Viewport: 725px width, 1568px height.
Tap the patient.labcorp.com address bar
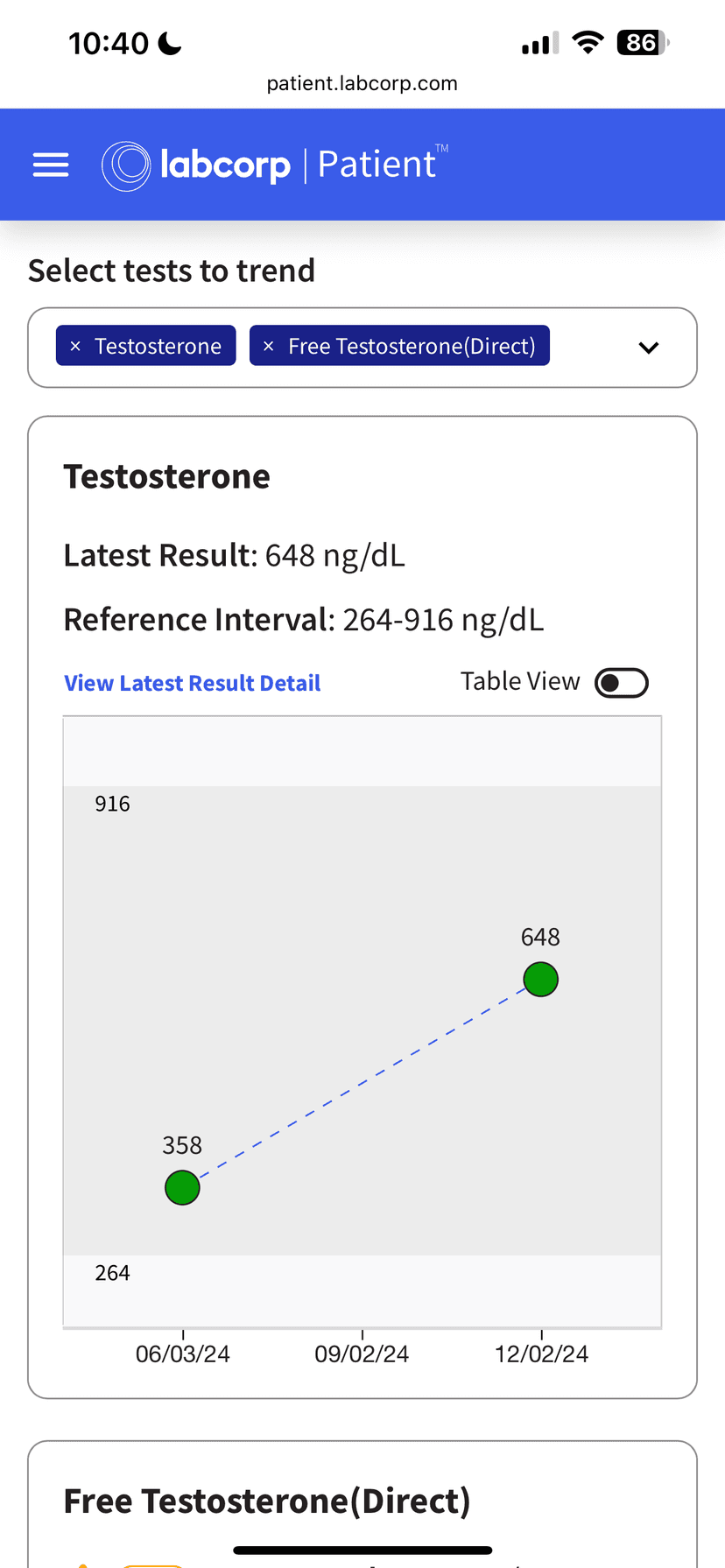(x=362, y=83)
